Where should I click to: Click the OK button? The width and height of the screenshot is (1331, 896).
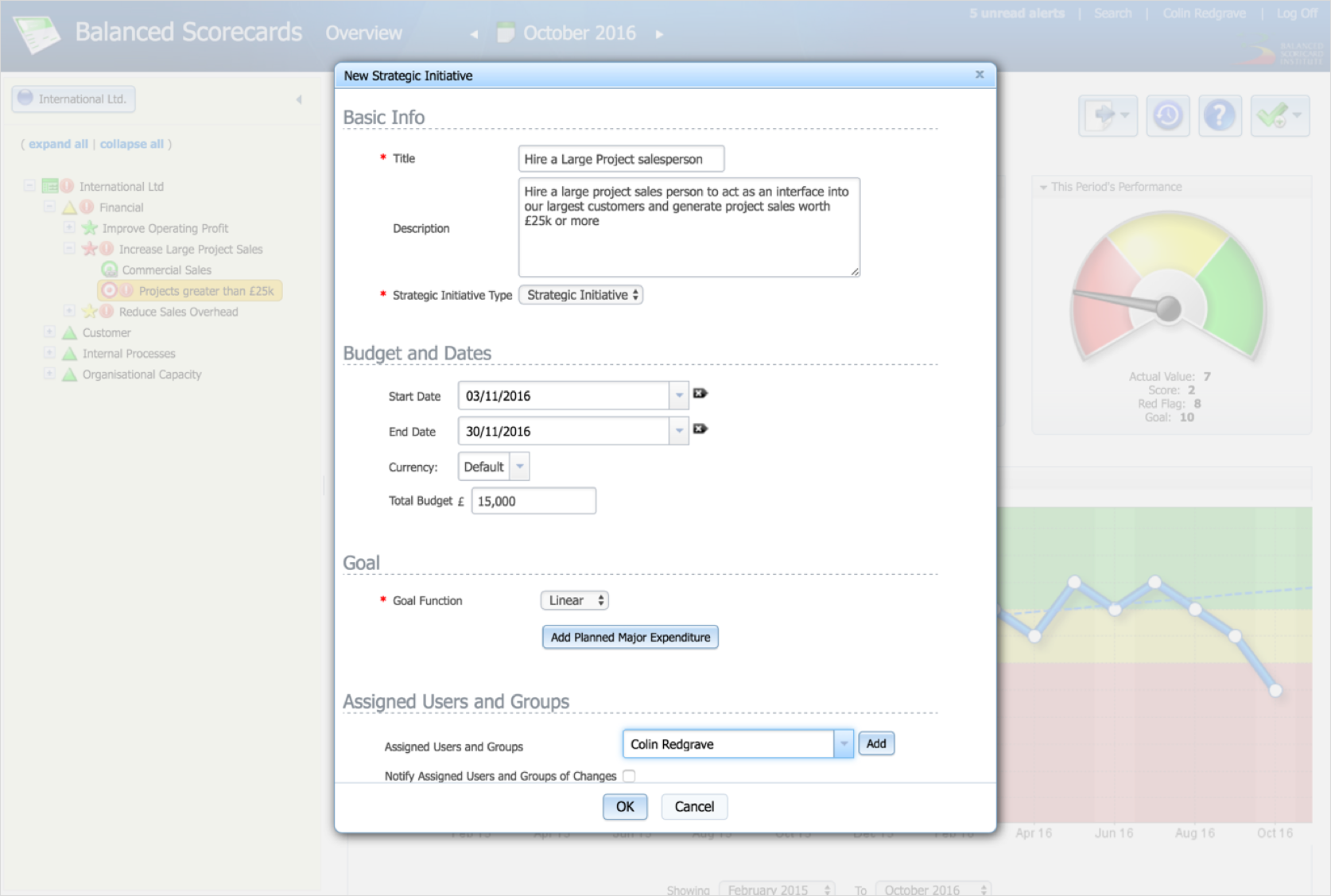point(625,807)
